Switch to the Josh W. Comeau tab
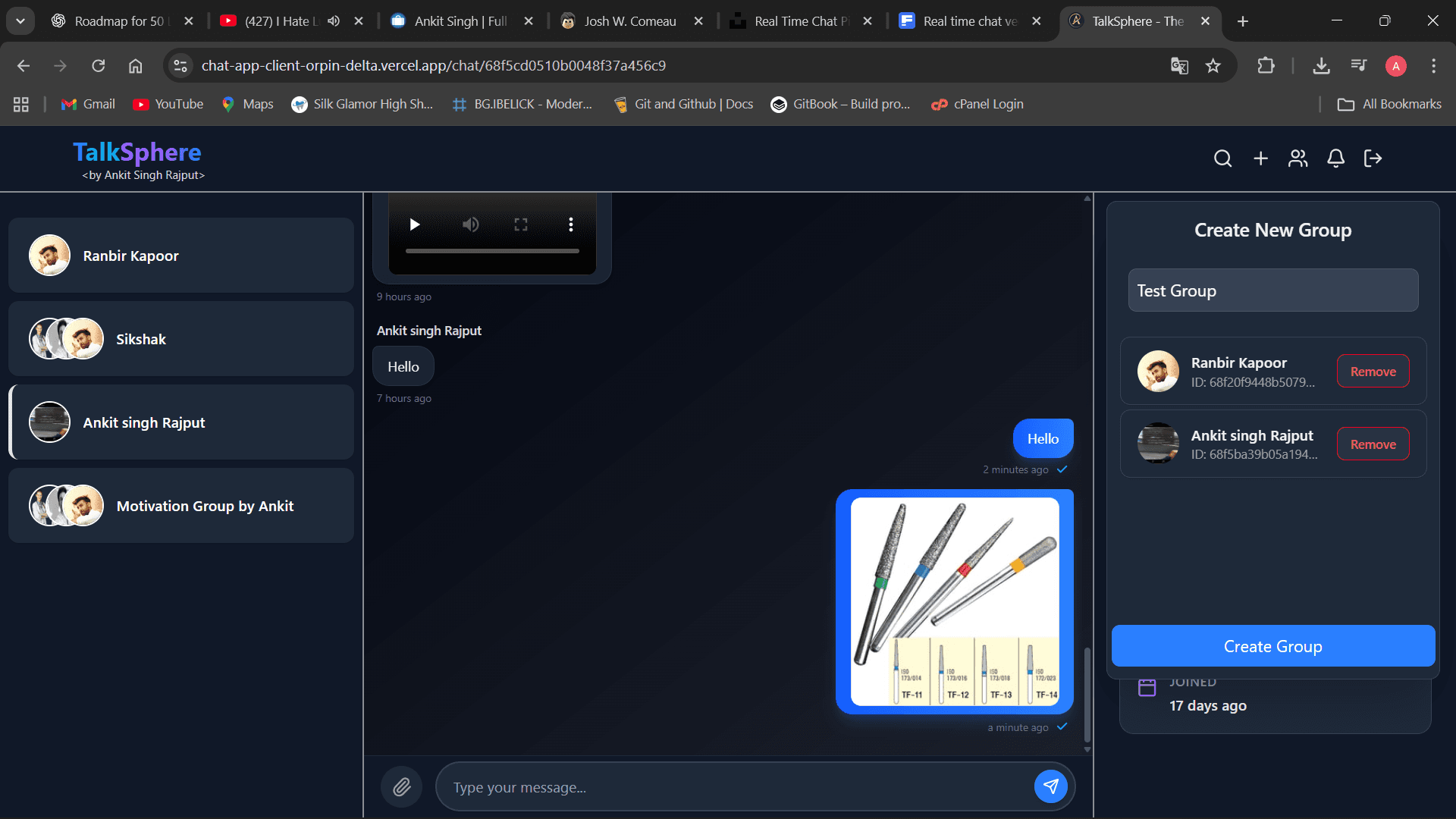The image size is (1456, 819). [x=629, y=21]
